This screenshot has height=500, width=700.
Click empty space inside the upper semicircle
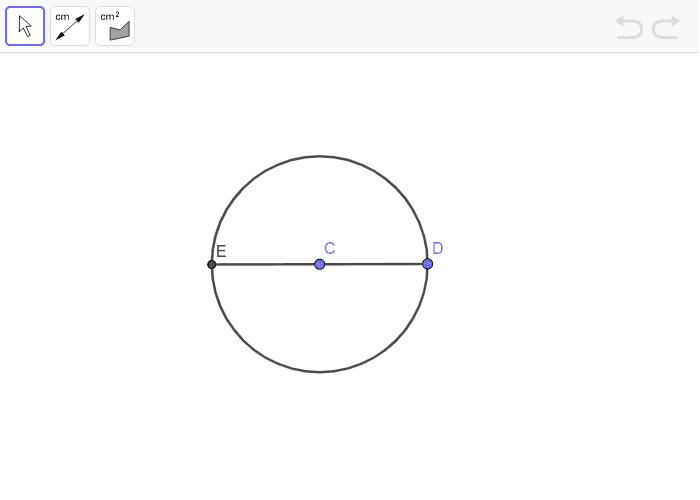coord(320,205)
